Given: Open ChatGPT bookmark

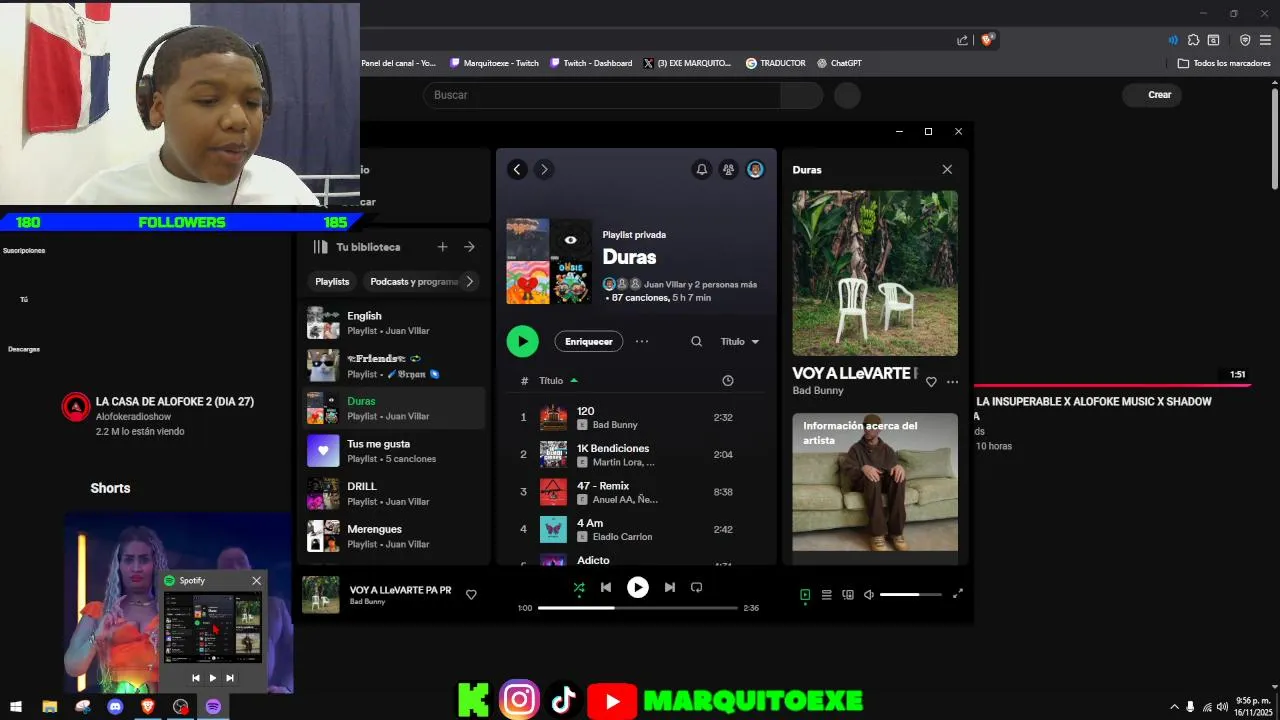Looking at the screenshot, I should [x=839, y=63].
